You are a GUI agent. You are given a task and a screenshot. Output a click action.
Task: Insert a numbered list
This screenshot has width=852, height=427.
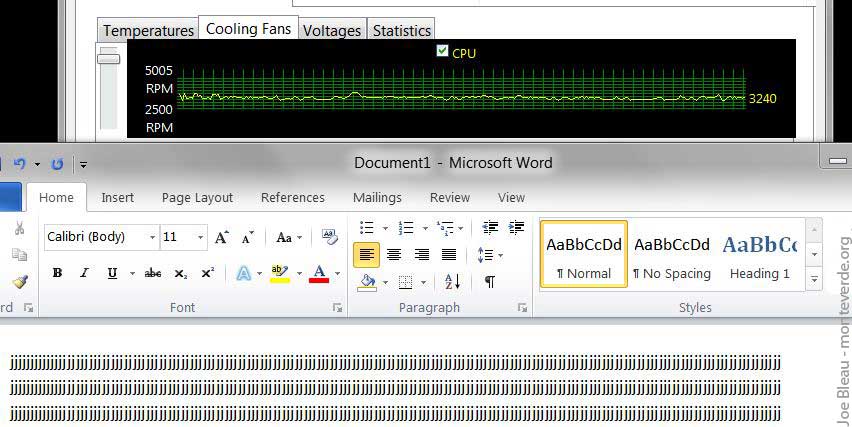tap(405, 228)
